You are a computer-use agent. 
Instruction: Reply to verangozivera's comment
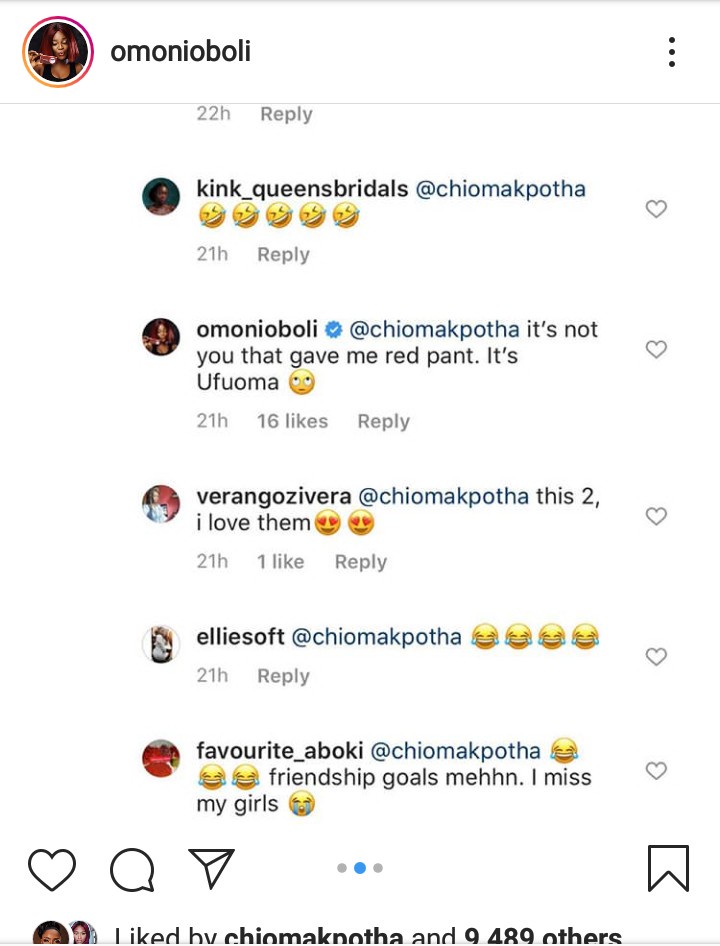tap(360, 562)
